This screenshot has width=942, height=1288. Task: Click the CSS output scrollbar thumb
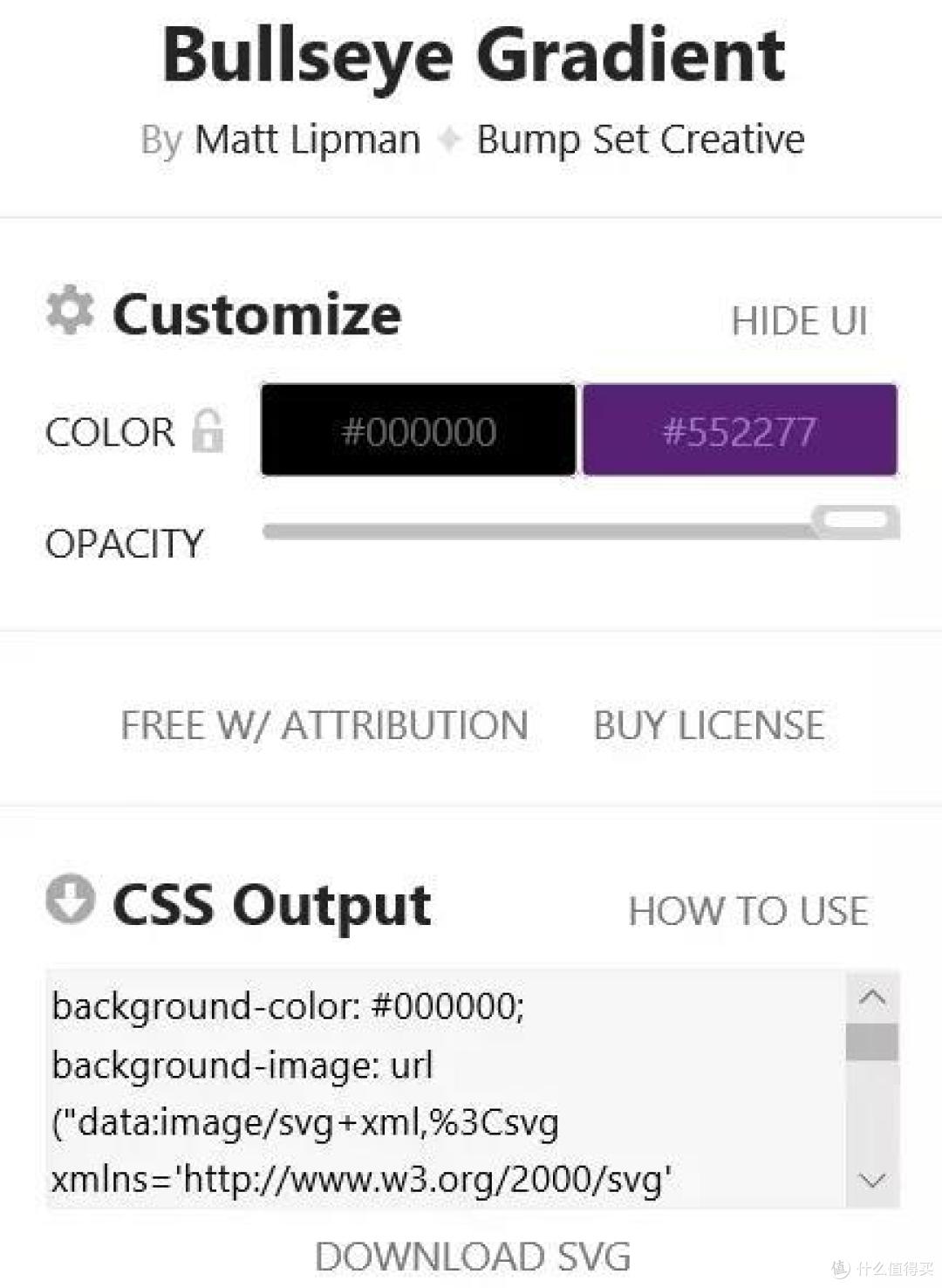click(872, 1042)
